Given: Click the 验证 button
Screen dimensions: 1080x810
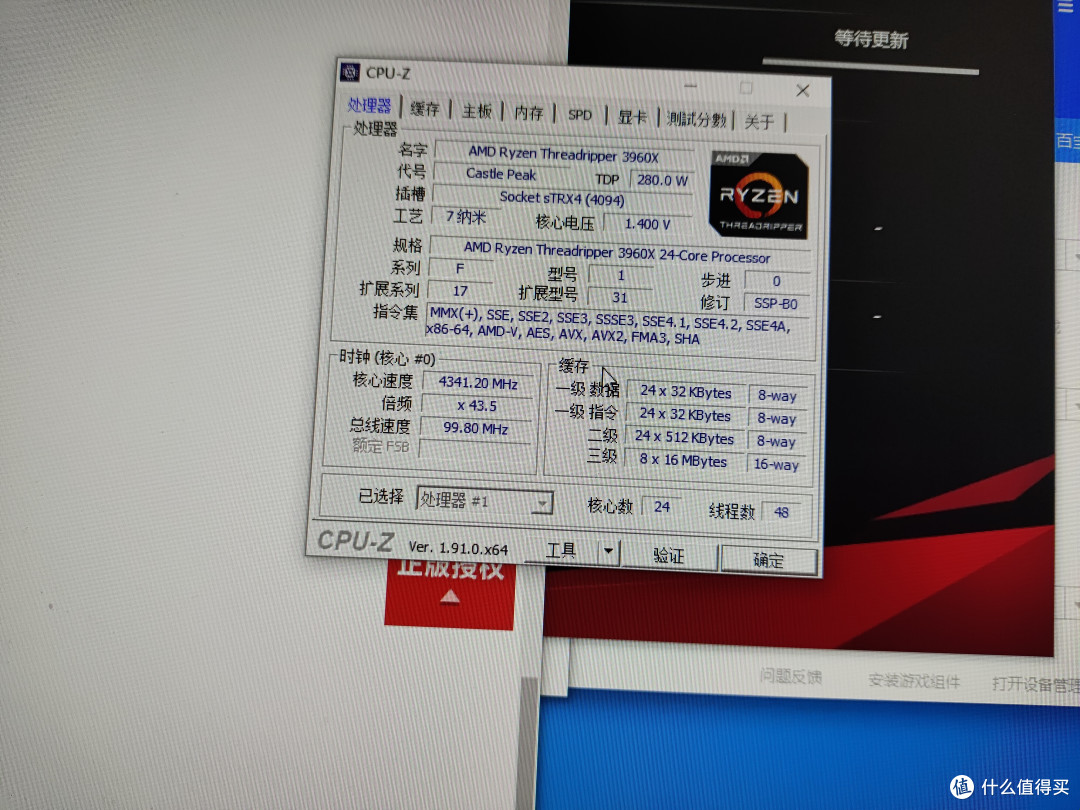Looking at the screenshot, I should (x=668, y=555).
